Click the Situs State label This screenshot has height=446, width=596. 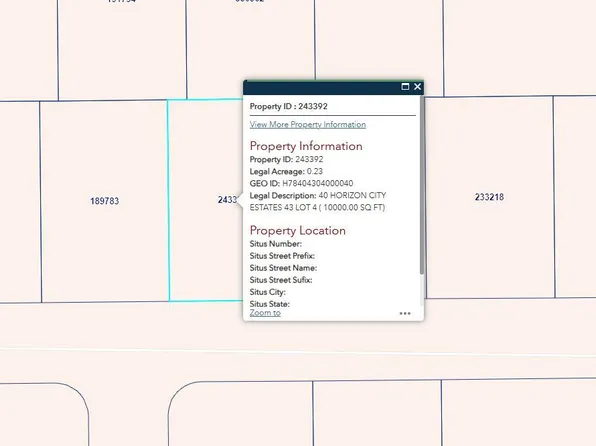(269, 304)
